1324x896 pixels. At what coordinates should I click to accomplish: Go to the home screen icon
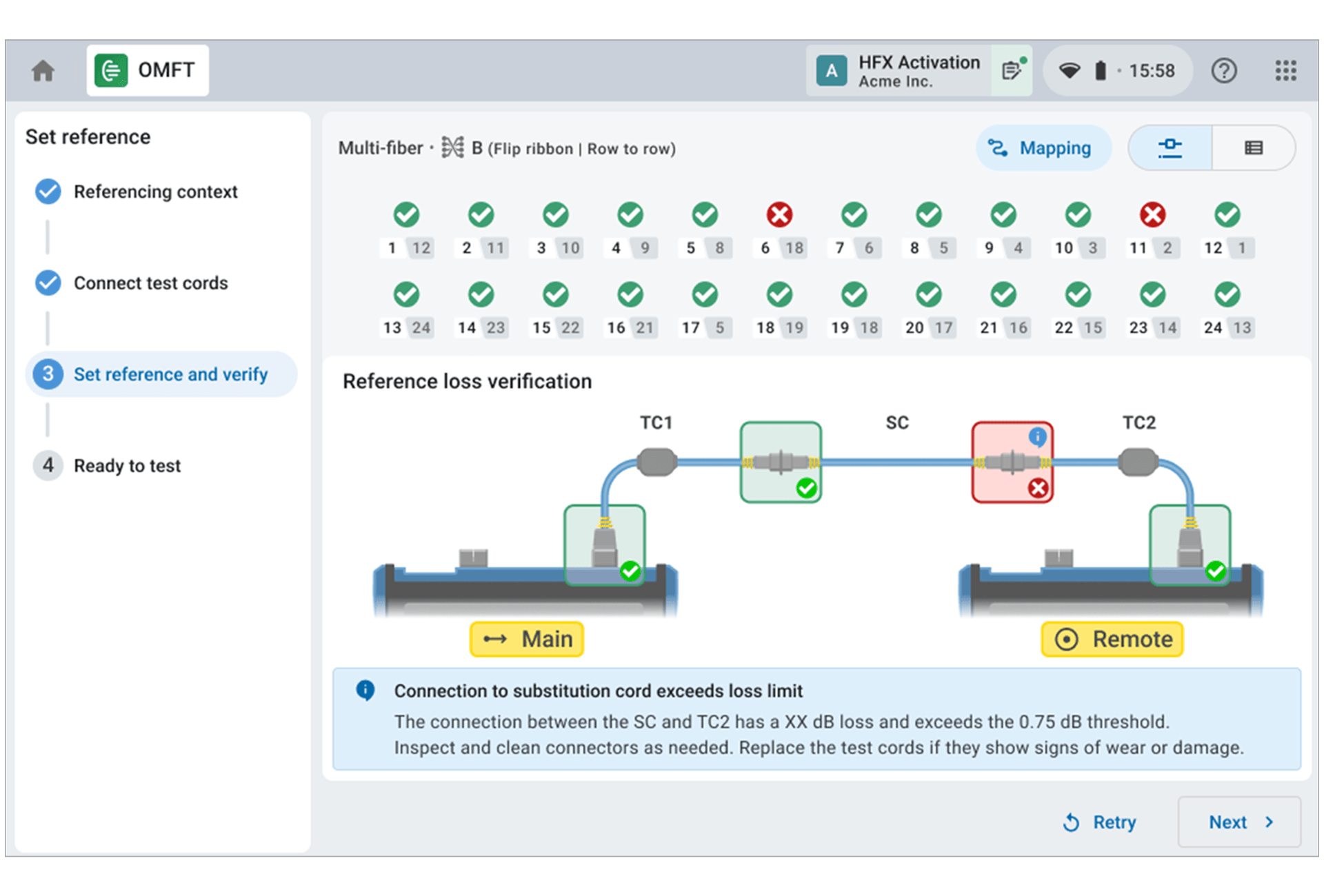pos(43,71)
